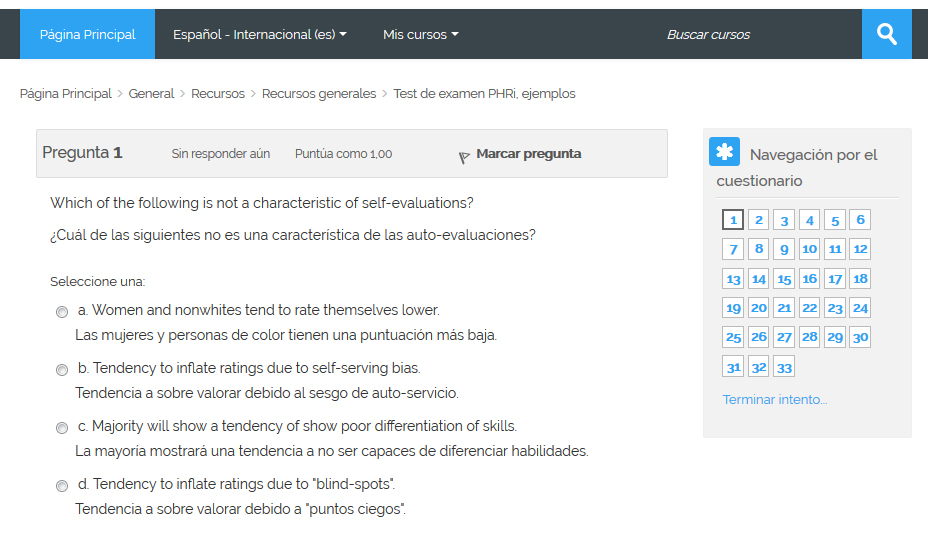Jump to question 16 in quiz navigation
928x546 pixels.
pos(810,279)
